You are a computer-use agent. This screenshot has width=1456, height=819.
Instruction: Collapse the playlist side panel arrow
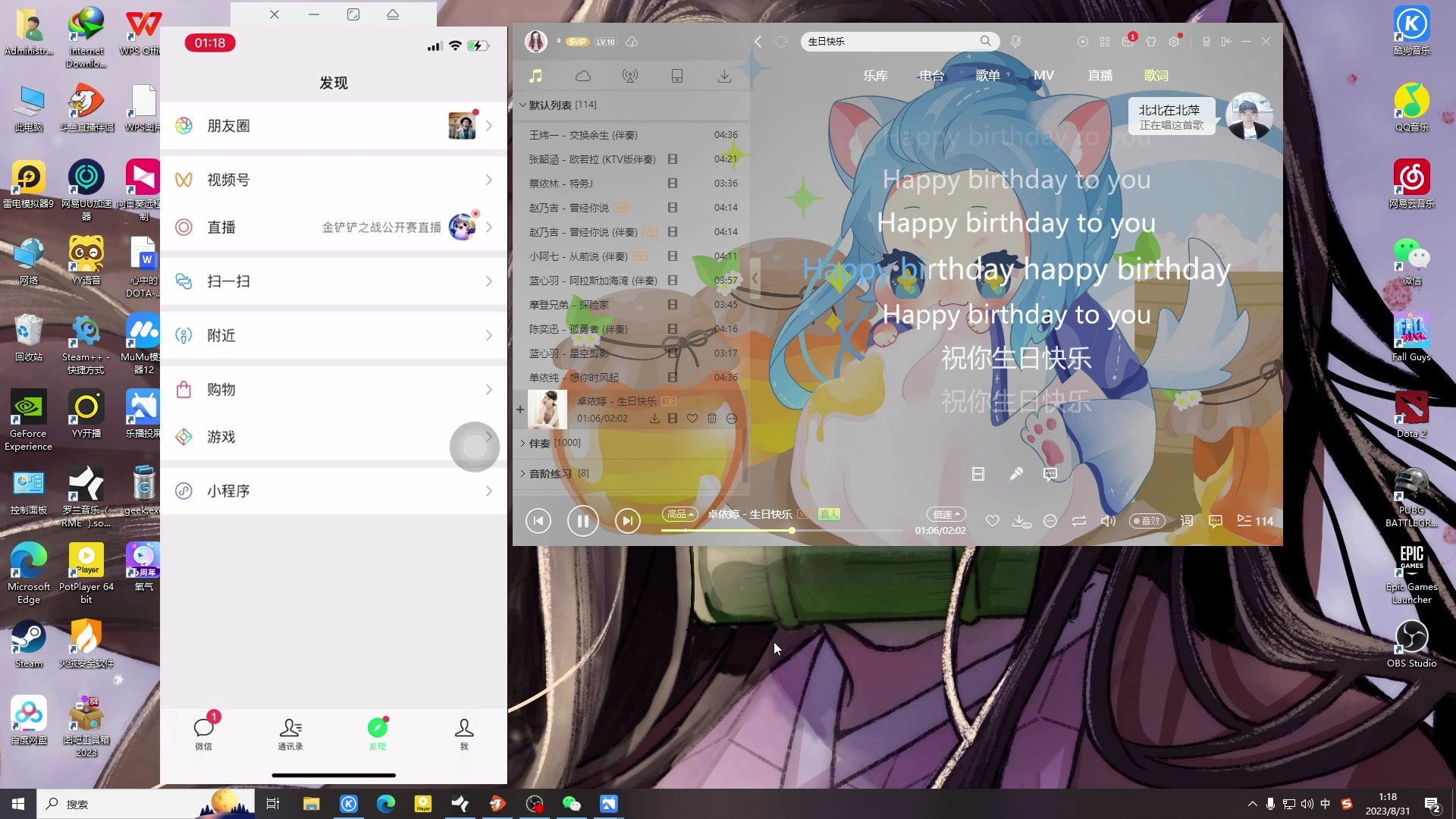(x=755, y=278)
